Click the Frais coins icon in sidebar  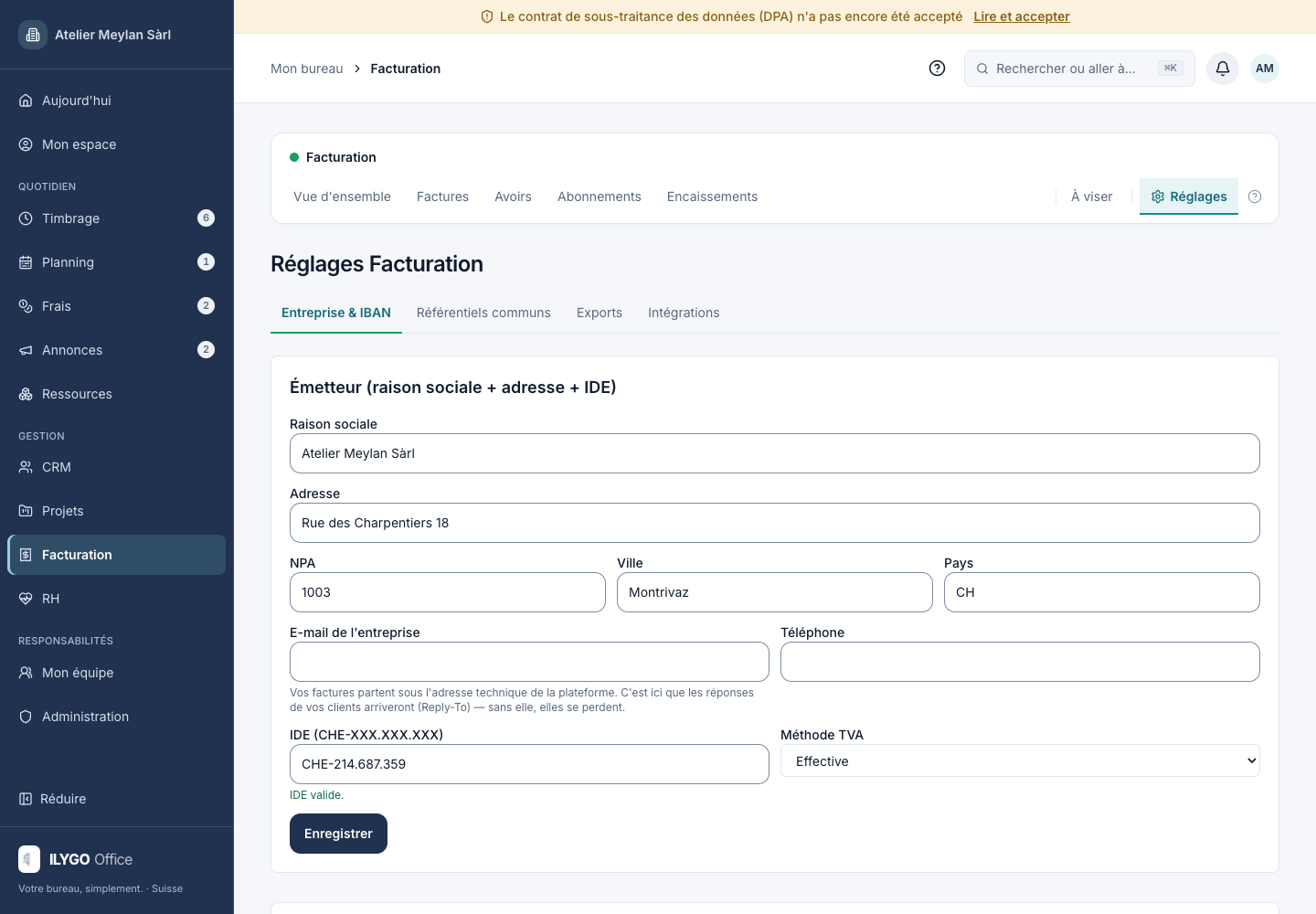[x=26, y=306]
